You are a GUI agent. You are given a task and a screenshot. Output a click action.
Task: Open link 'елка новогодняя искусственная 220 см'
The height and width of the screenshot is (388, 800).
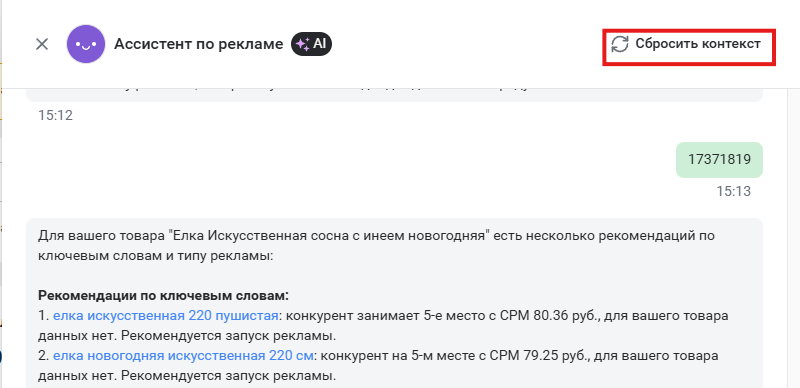click(183, 356)
